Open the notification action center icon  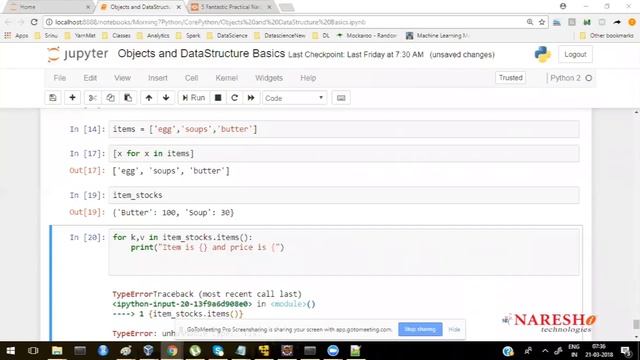(x=626, y=351)
